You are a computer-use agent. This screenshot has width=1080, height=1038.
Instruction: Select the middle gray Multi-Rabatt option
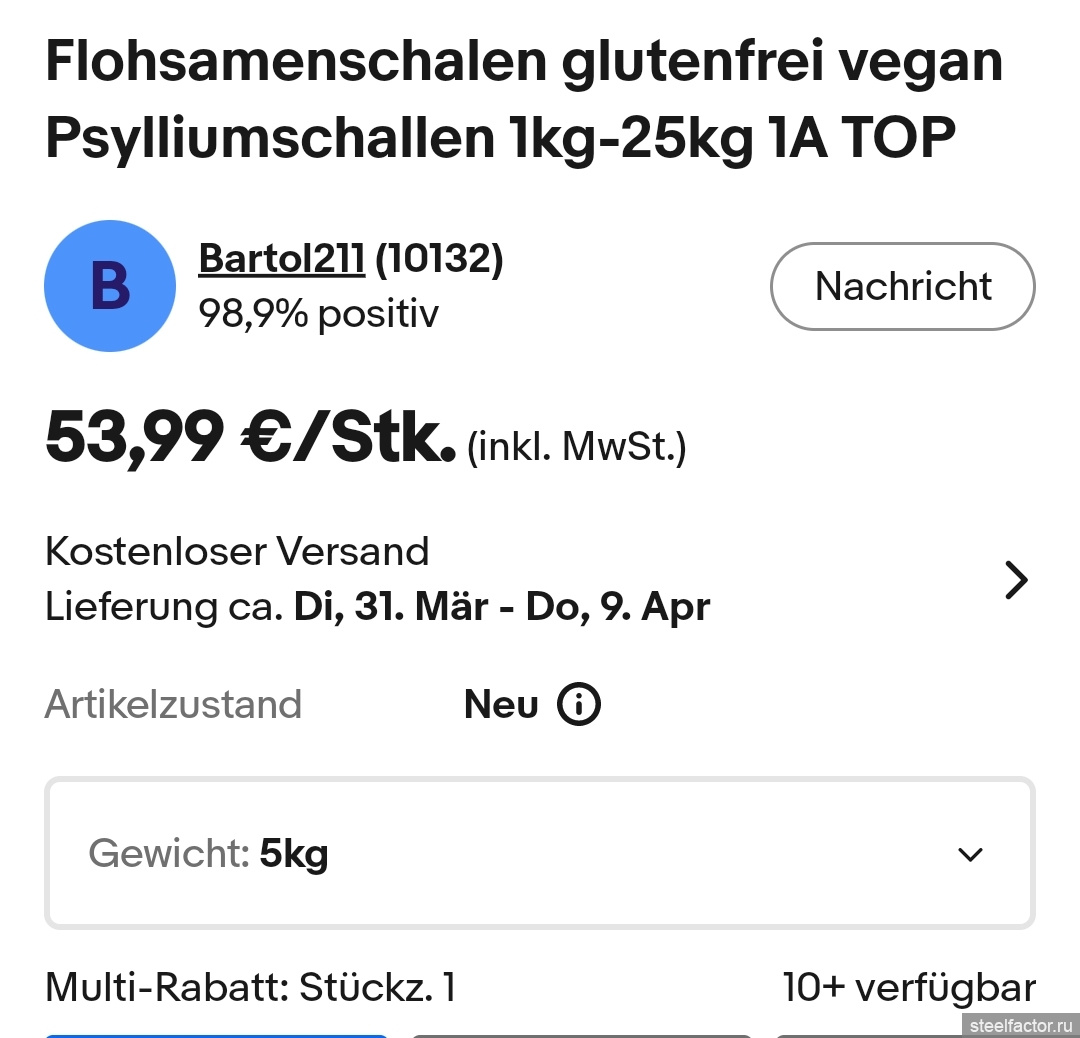(x=582, y=1034)
